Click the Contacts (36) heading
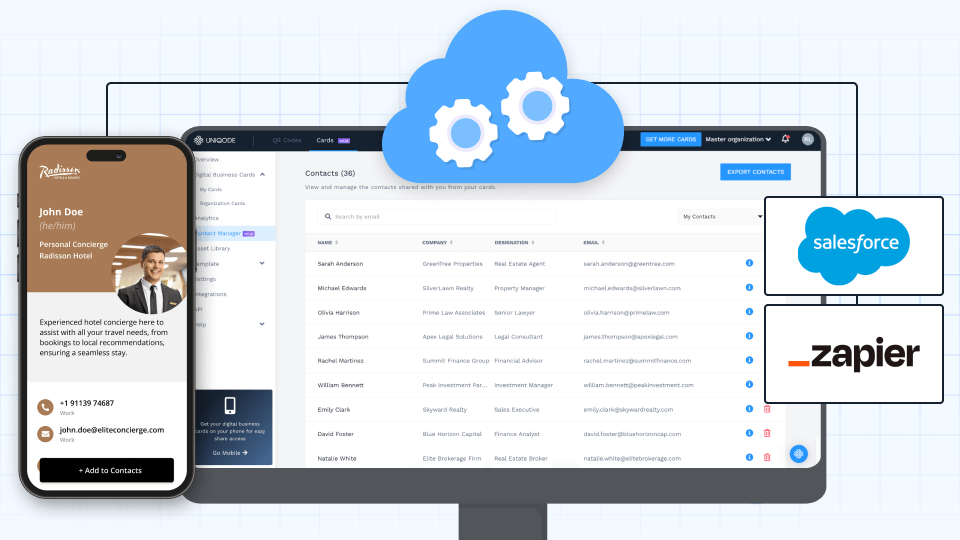 (330, 173)
